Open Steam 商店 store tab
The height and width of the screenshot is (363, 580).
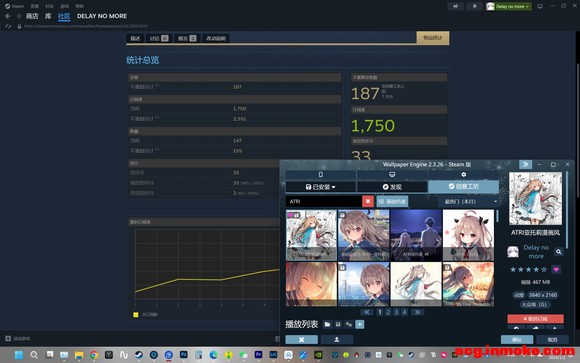point(32,16)
